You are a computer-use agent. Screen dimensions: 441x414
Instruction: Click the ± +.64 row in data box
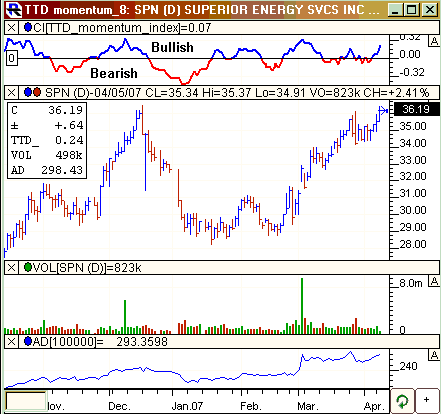[47, 125]
